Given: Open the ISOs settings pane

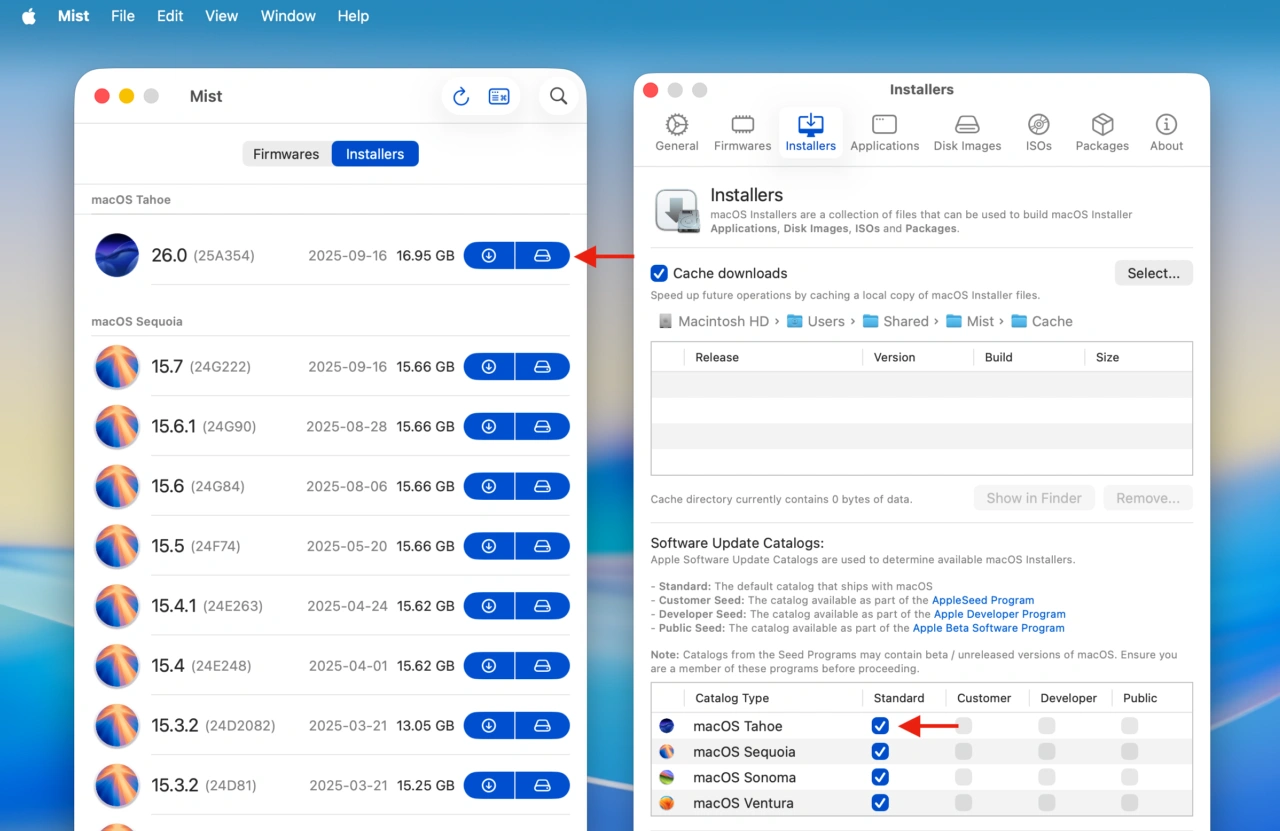Looking at the screenshot, I should [x=1038, y=133].
